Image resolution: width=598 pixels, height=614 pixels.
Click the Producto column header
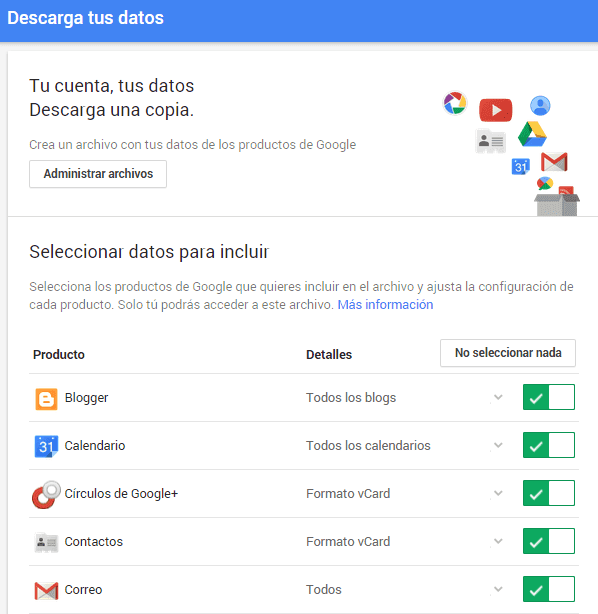(59, 354)
